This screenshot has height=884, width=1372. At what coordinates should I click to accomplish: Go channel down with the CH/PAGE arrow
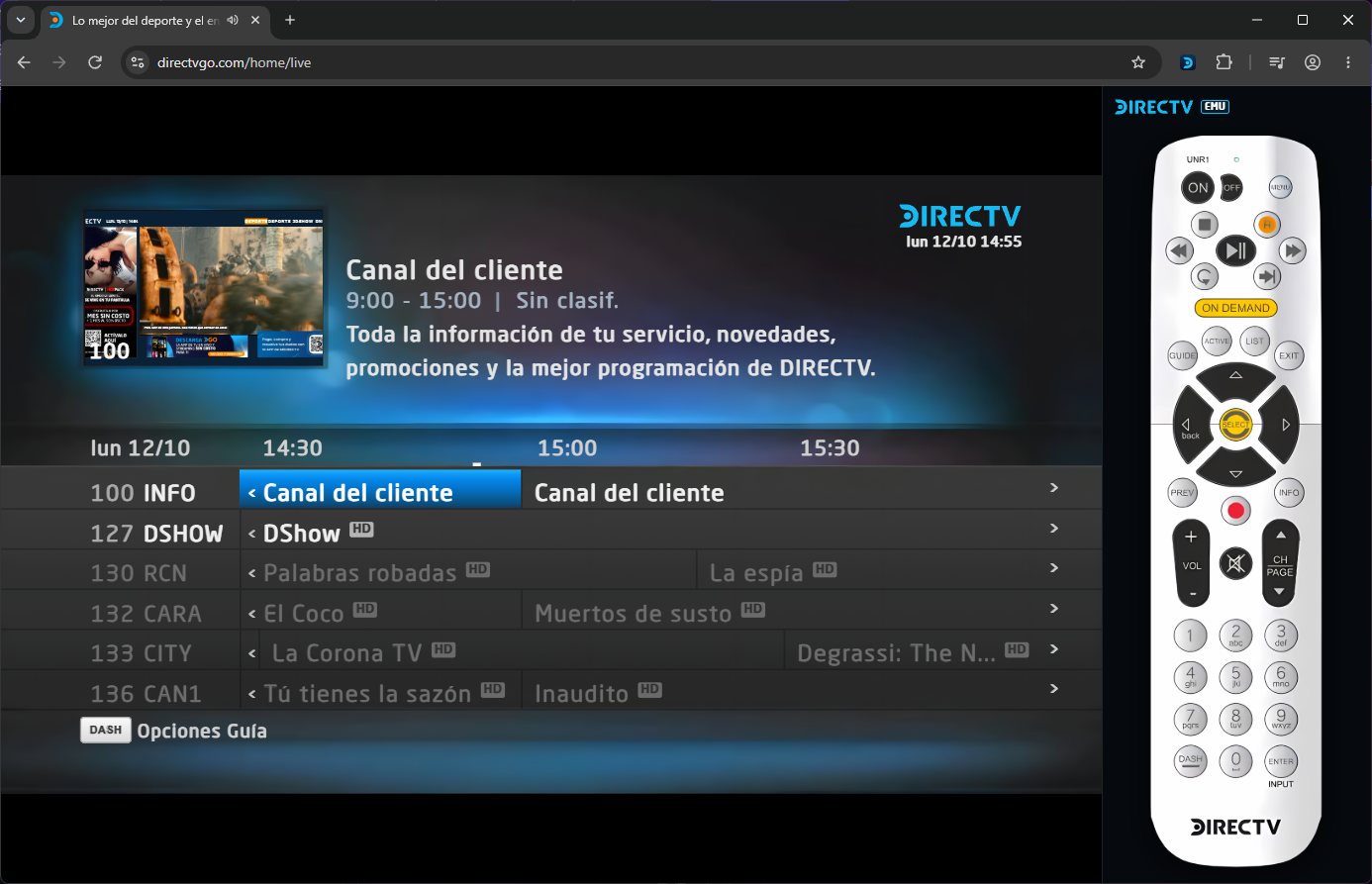(x=1280, y=591)
